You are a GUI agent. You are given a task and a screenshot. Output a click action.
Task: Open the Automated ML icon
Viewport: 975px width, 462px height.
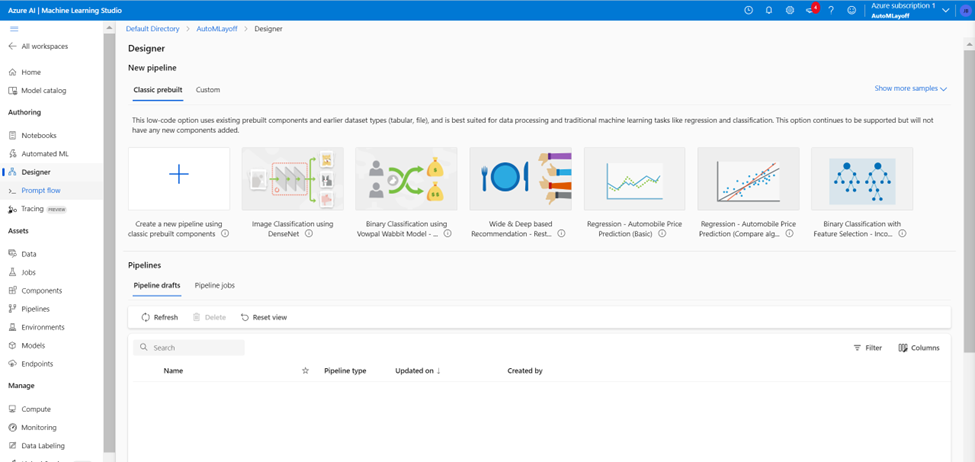[12, 154]
